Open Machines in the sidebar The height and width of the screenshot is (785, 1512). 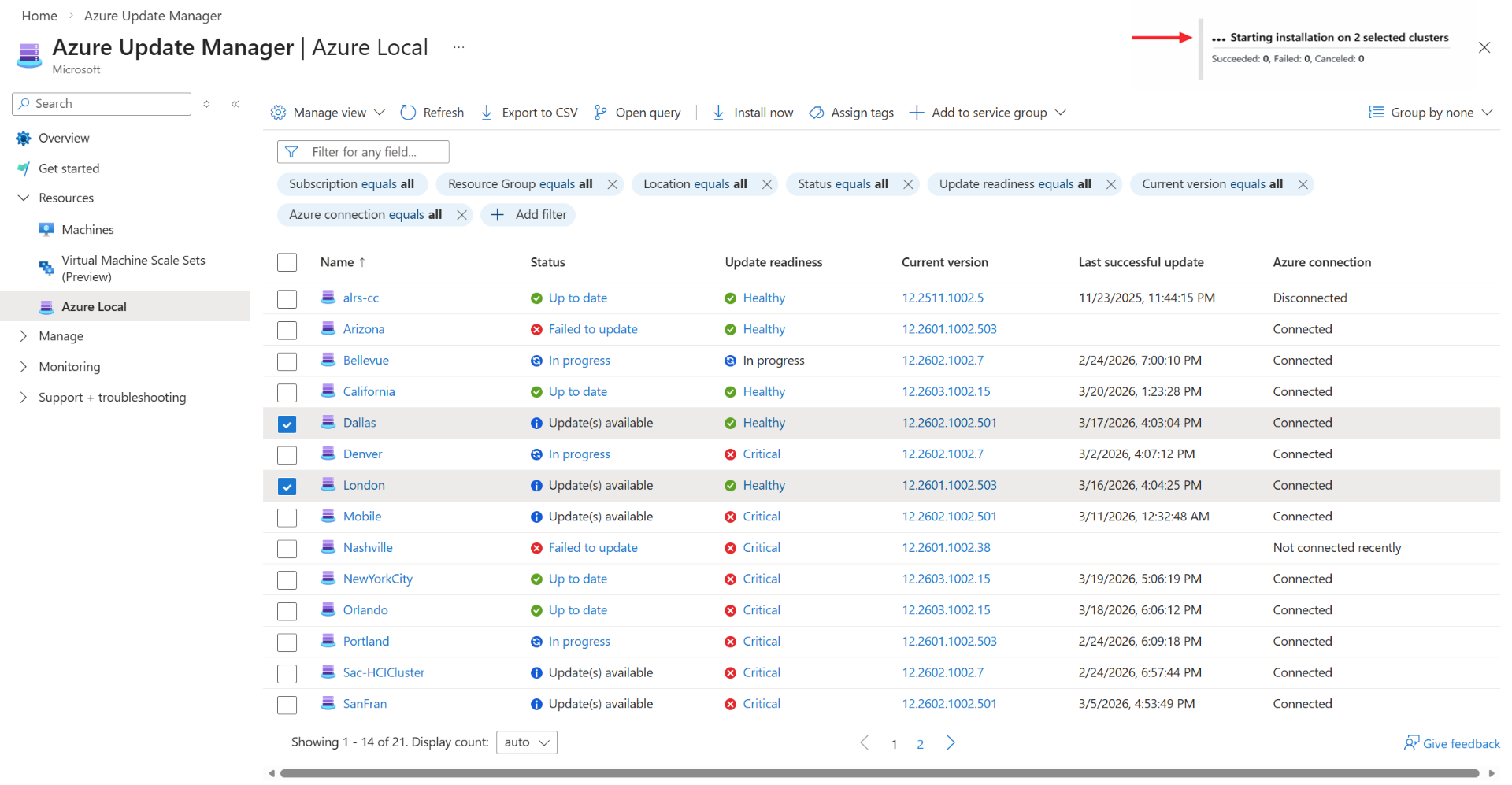[87, 230]
